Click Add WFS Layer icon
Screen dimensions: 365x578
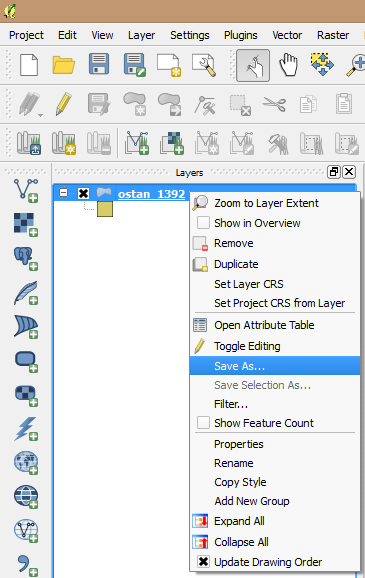tap(26, 530)
